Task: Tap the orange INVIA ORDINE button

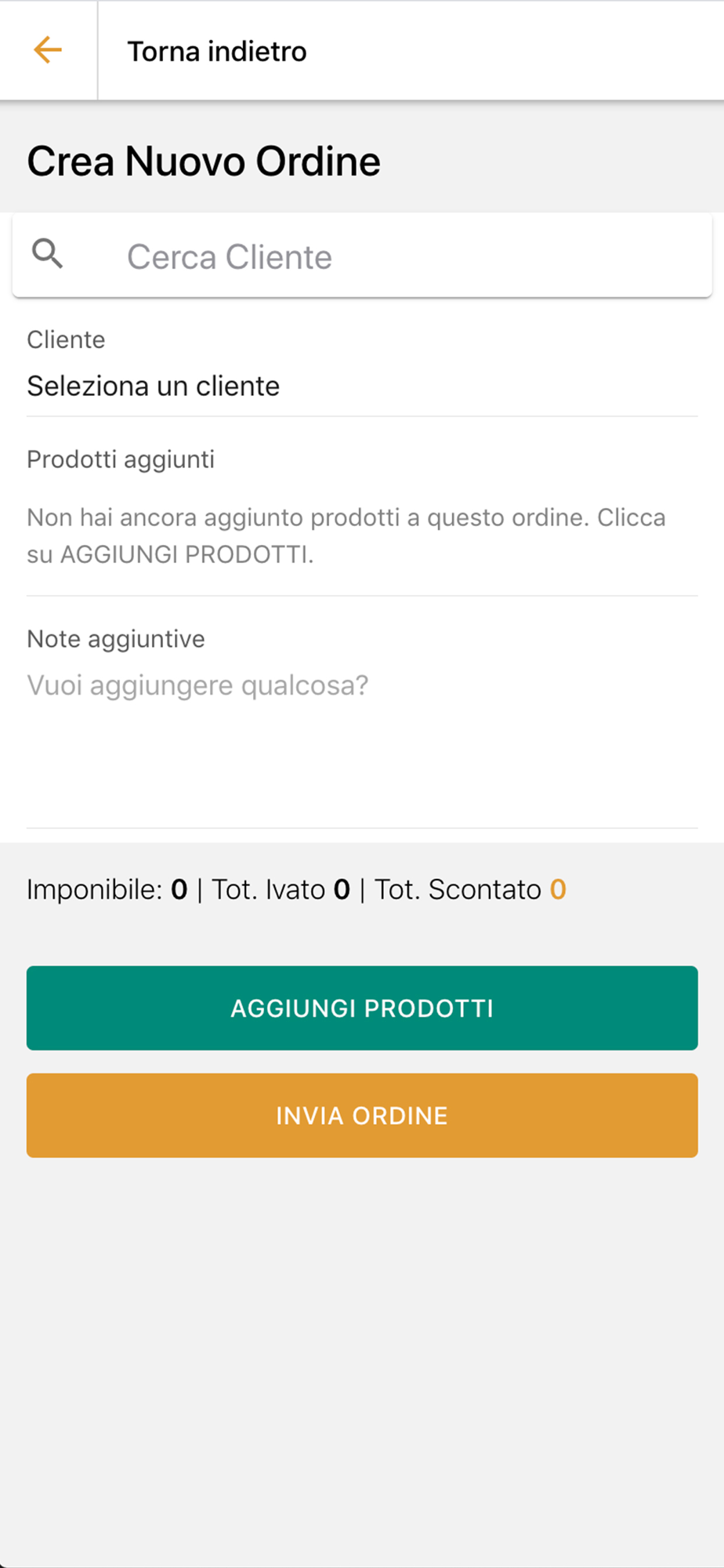Action: pos(362,1116)
